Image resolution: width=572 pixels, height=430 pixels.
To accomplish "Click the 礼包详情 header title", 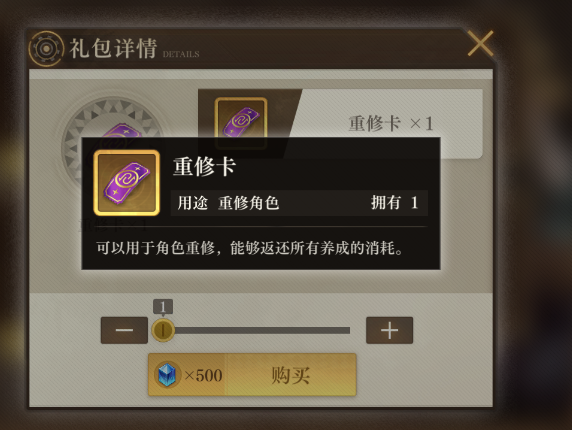I will tap(113, 48).
